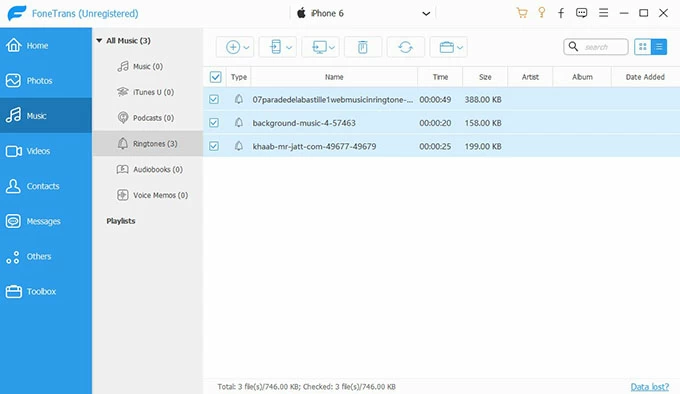This screenshot has height=394, width=680.
Task: Open the add (plus) button dropdown arrow
Action: (x=246, y=48)
